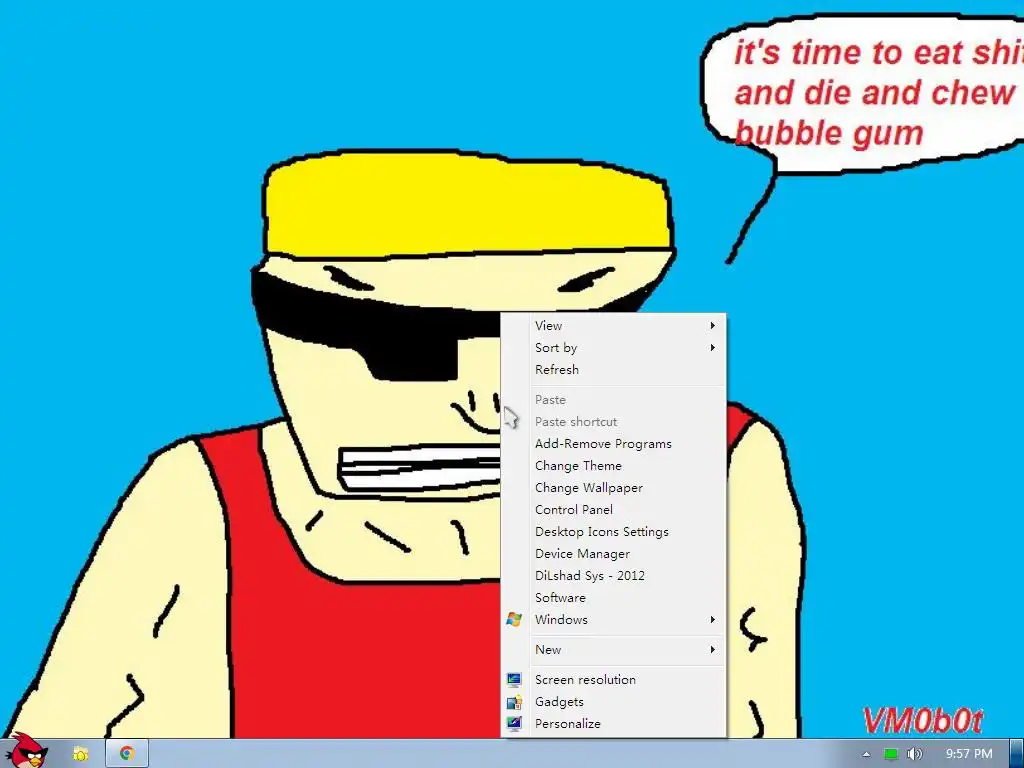Open the View menu entry

point(613,325)
